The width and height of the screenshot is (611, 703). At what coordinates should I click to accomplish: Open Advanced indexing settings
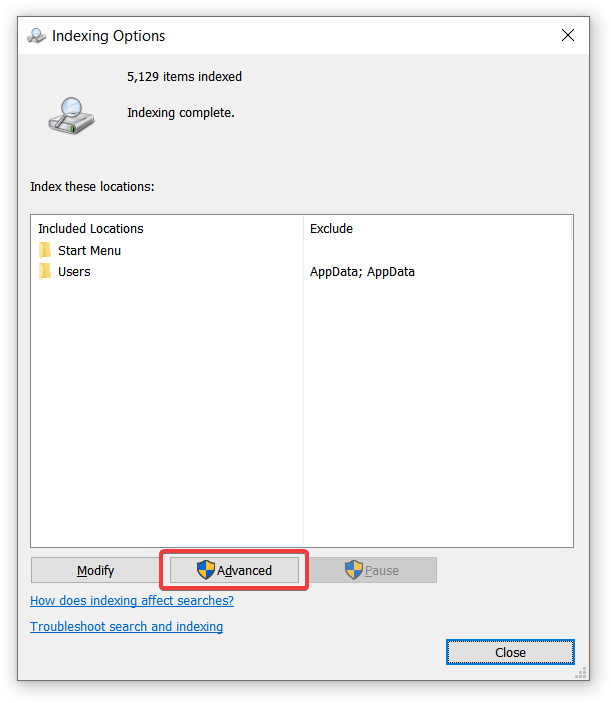click(x=234, y=570)
